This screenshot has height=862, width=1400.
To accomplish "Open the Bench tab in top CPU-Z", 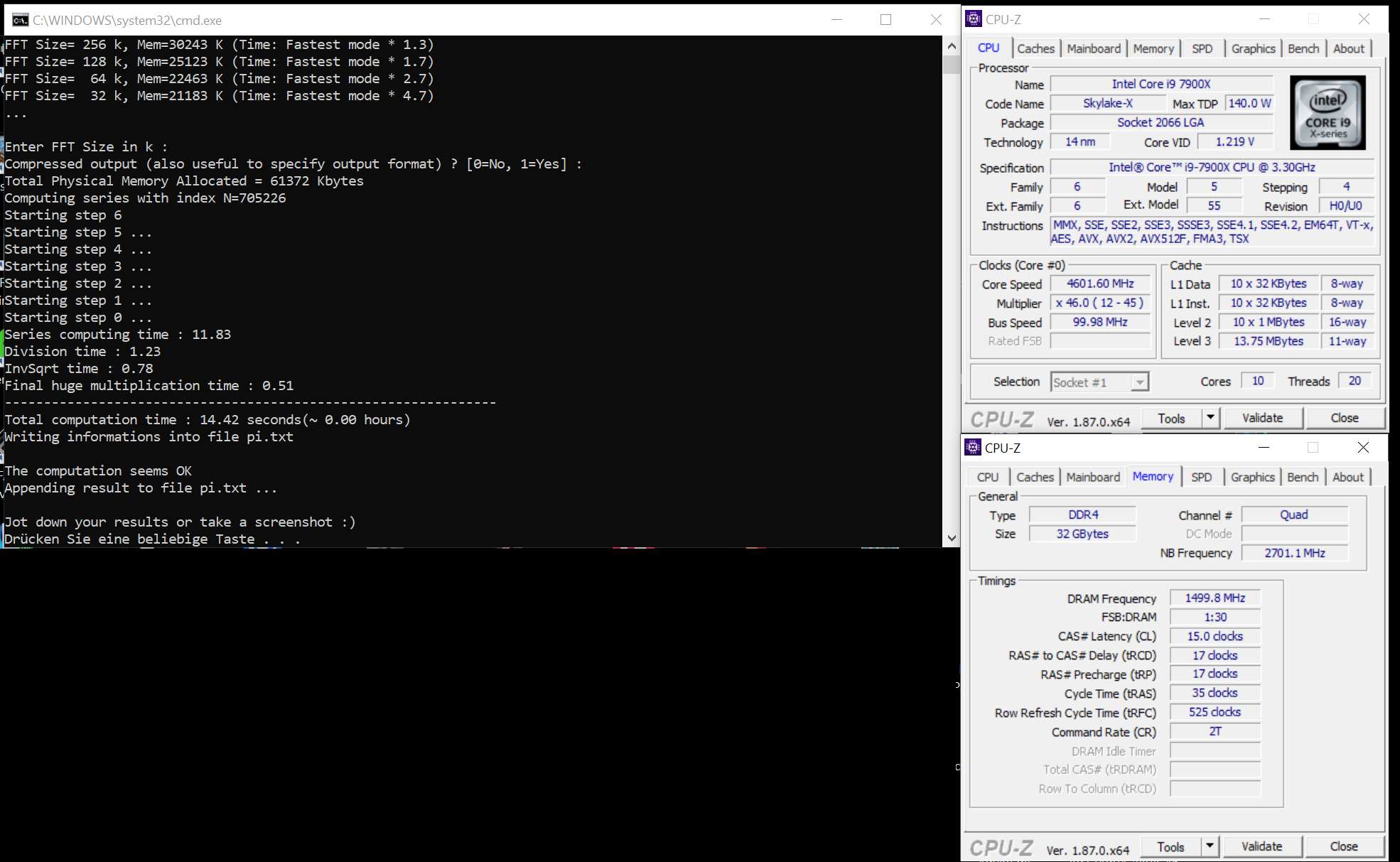I will coord(1303,48).
